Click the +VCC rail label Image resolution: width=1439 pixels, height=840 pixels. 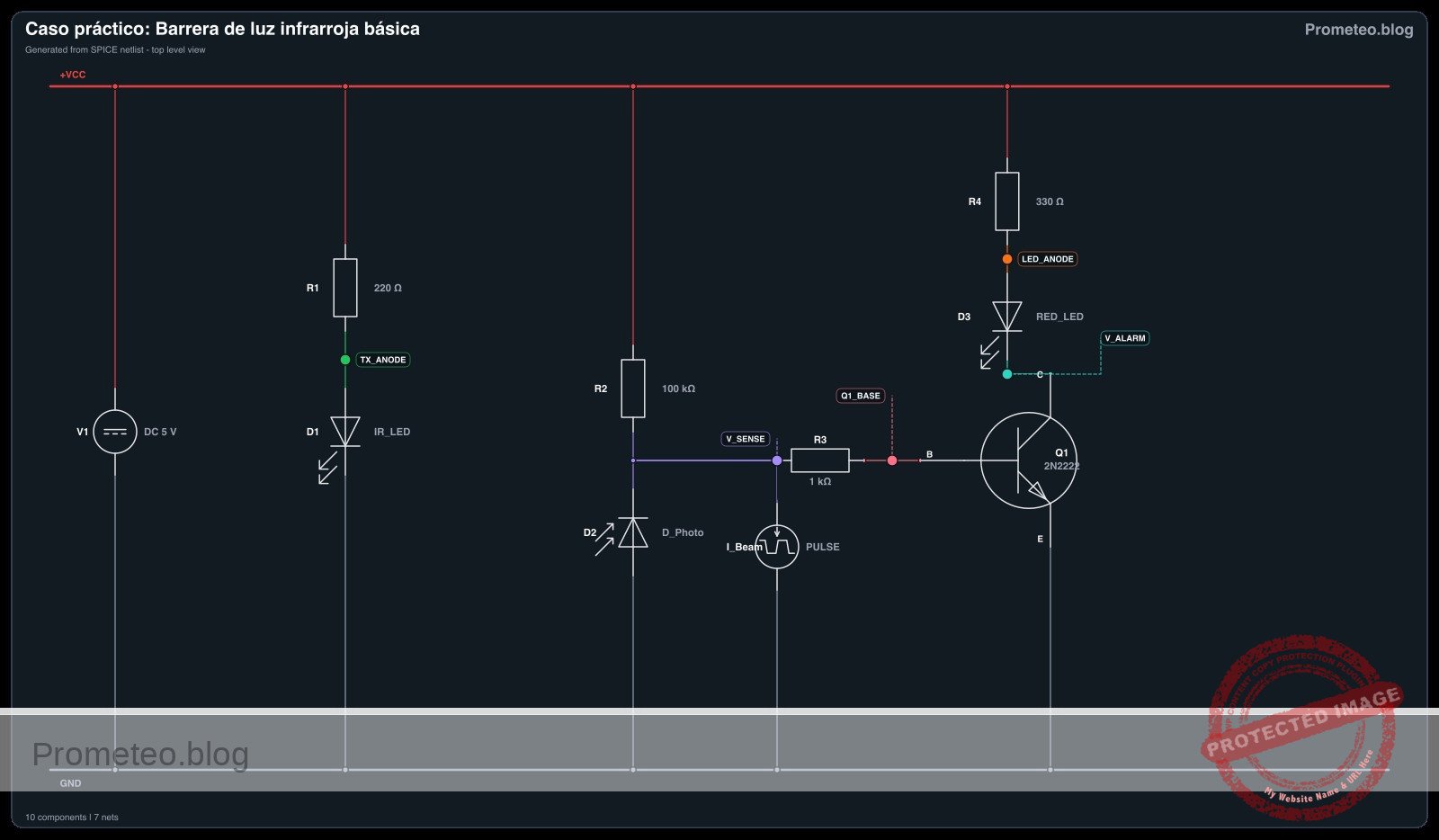(73, 75)
